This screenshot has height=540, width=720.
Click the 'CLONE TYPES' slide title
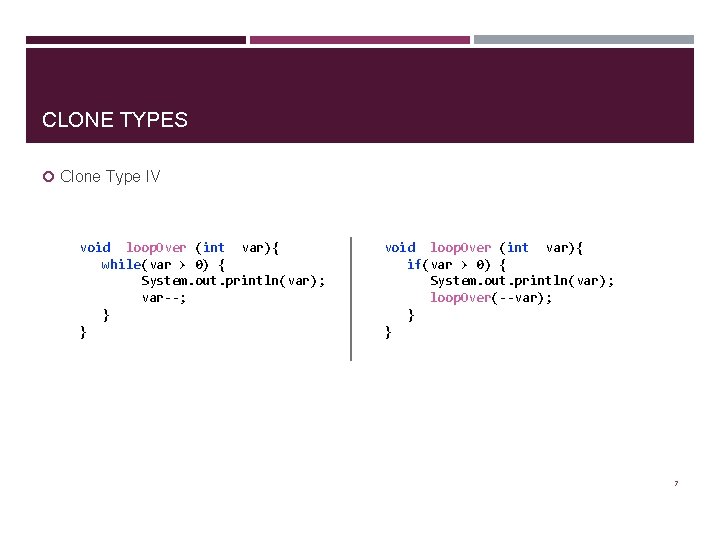[115, 120]
